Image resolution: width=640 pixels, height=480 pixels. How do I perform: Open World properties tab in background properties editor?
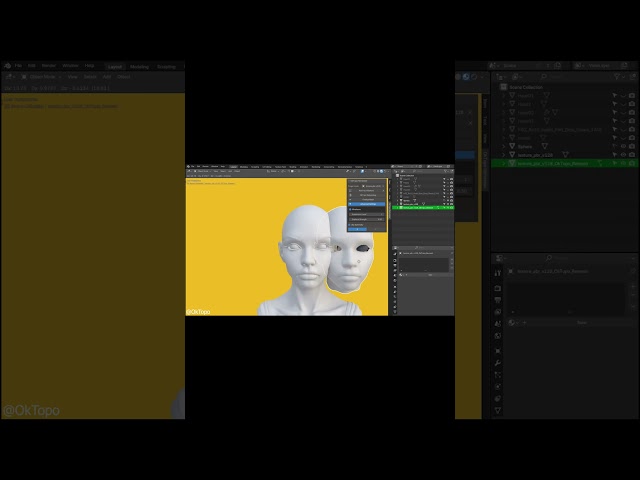click(x=498, y=336)
